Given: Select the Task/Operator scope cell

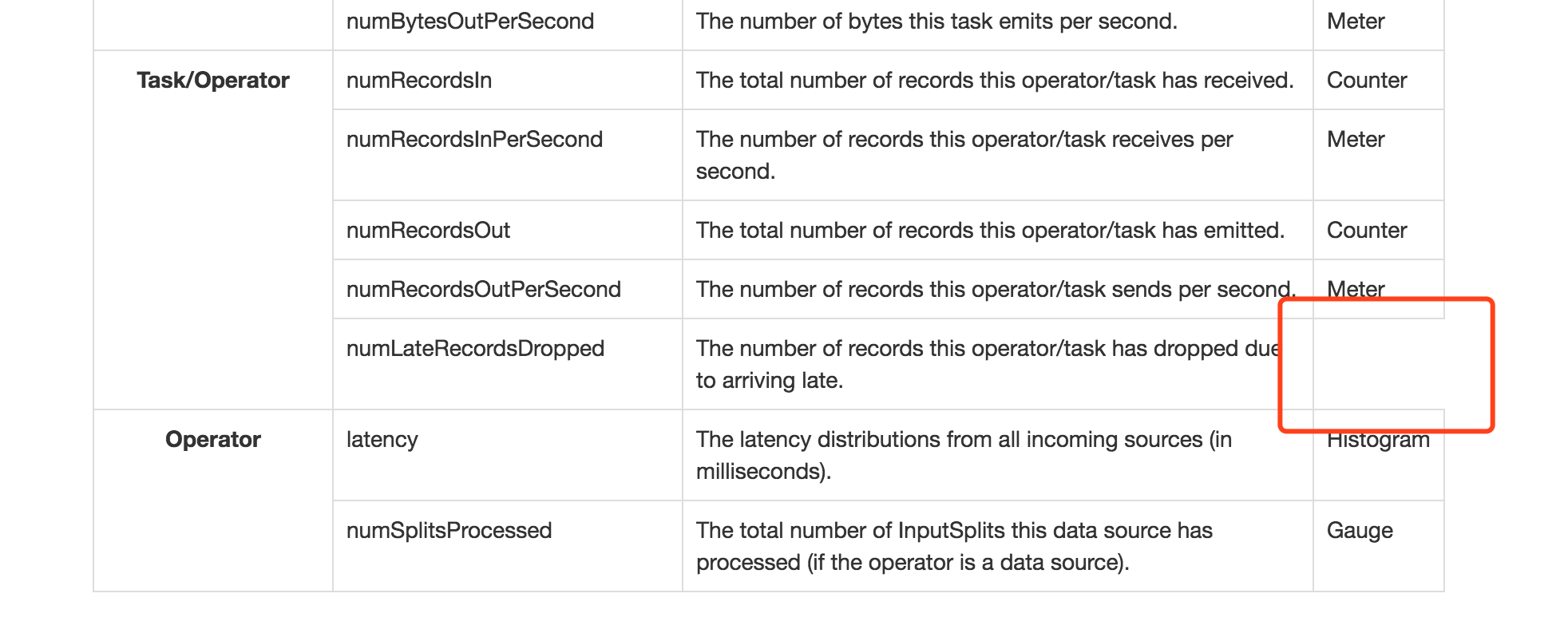Looking at the screenshot, I should tap(213, 230).
